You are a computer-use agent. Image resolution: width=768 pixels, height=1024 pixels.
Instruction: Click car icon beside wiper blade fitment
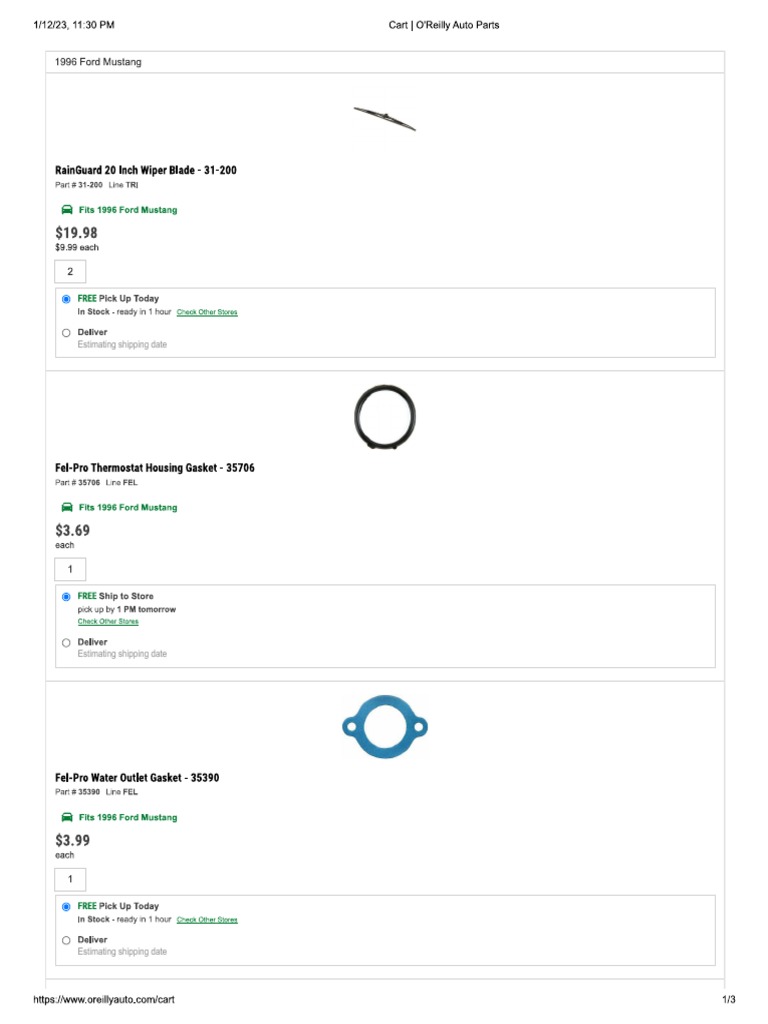point(66,210)
